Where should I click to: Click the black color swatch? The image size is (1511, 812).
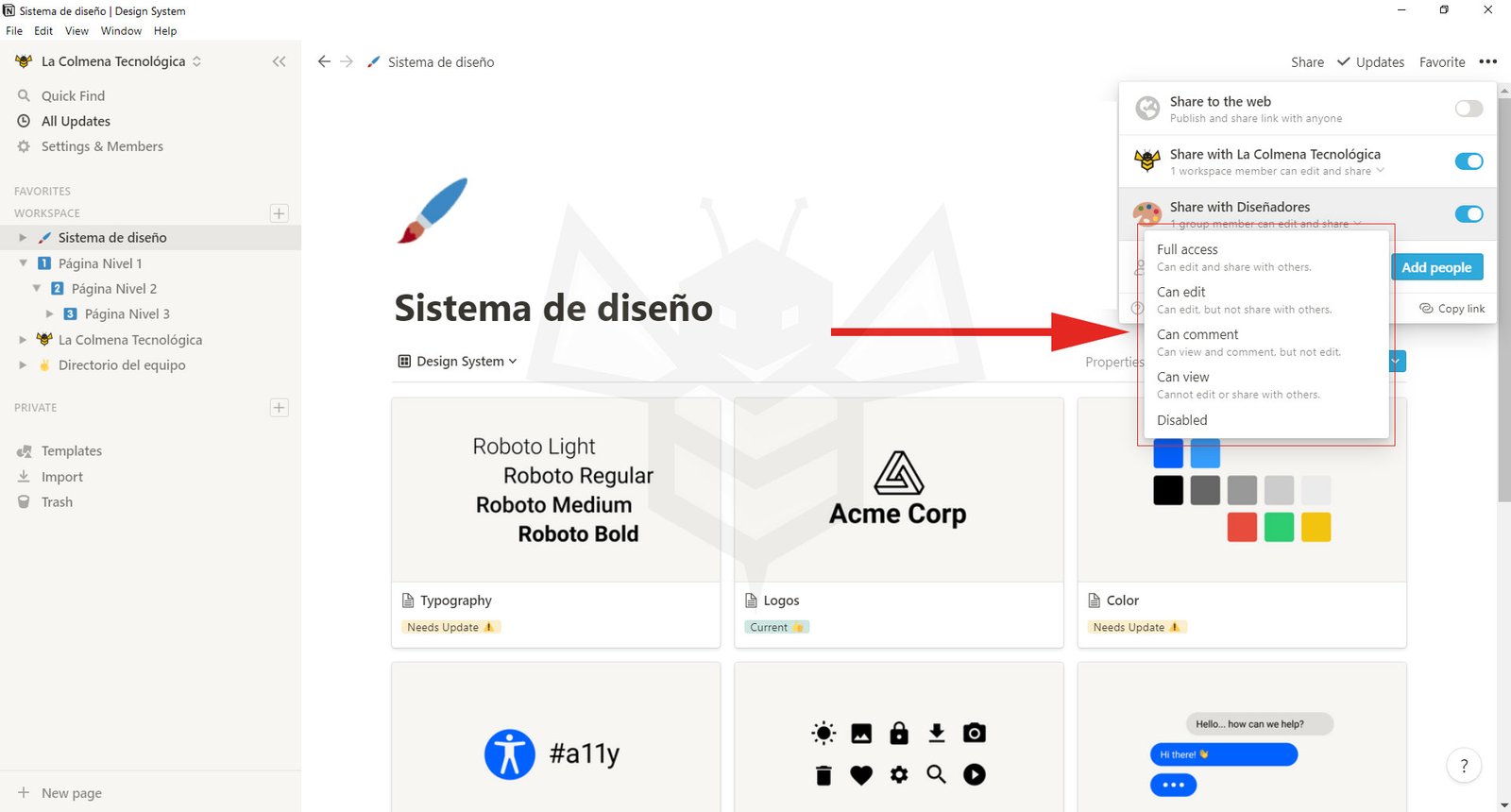tap(1168, 490)
